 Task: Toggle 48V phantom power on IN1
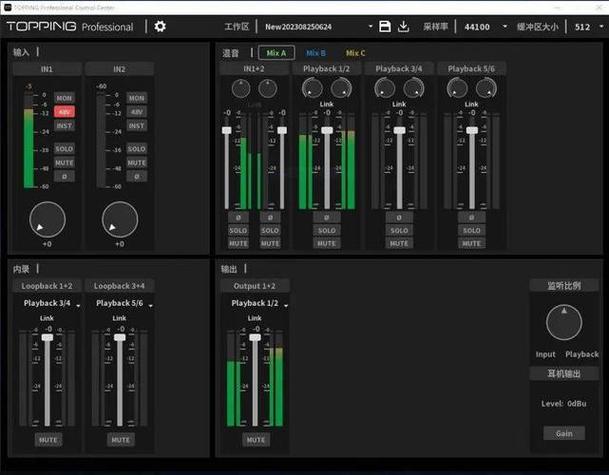(64, 112)
